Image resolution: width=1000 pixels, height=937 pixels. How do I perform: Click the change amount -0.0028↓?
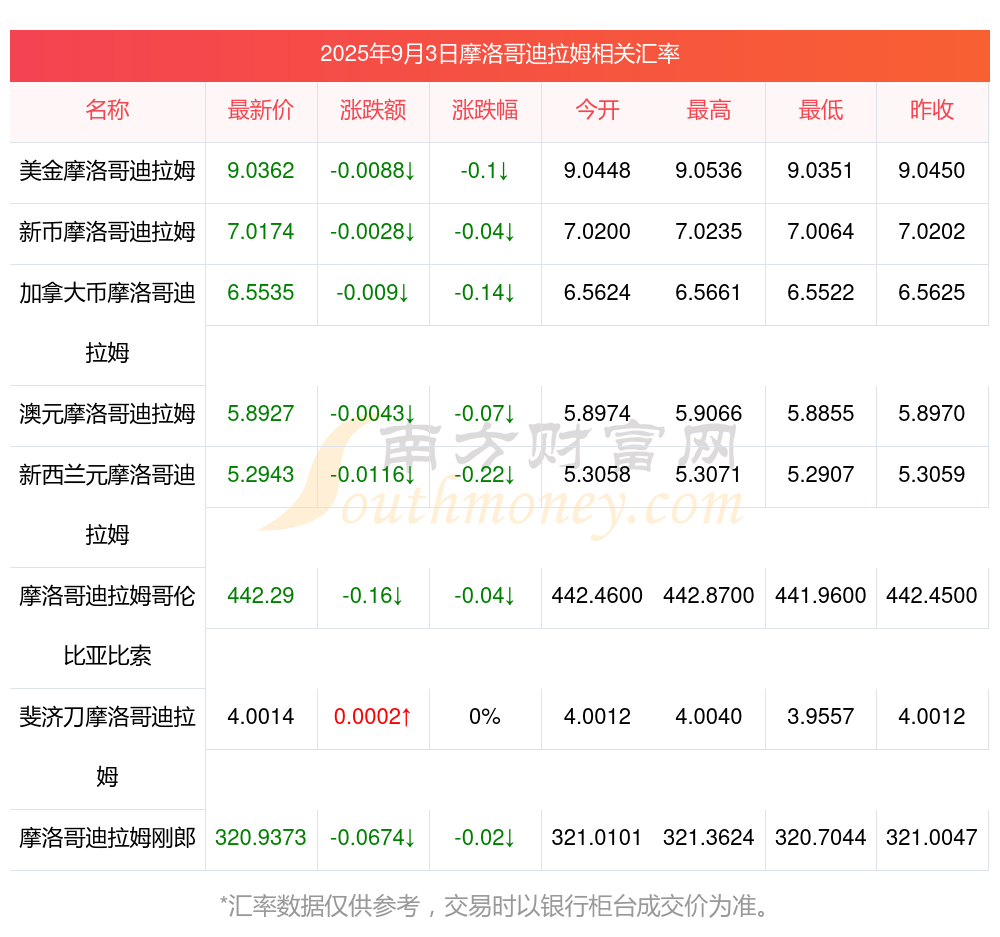pos(373,232)
